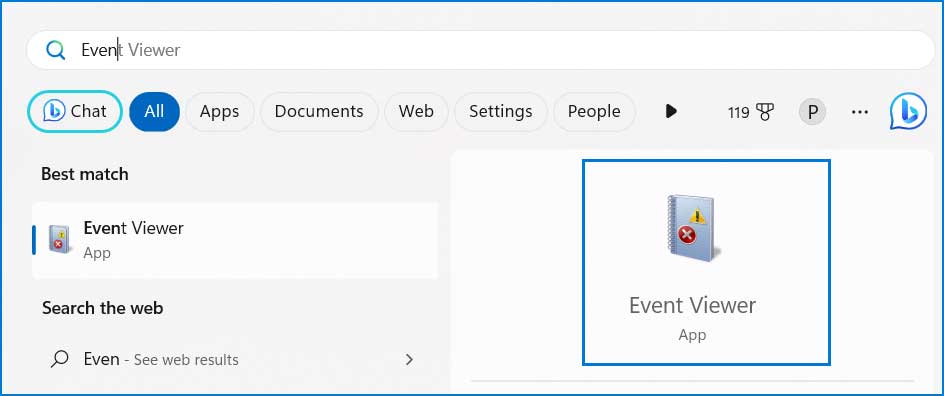The height and width of the screenshot is (396, 944).
Task: Open the three-dot more options menu
Action: 860,112
